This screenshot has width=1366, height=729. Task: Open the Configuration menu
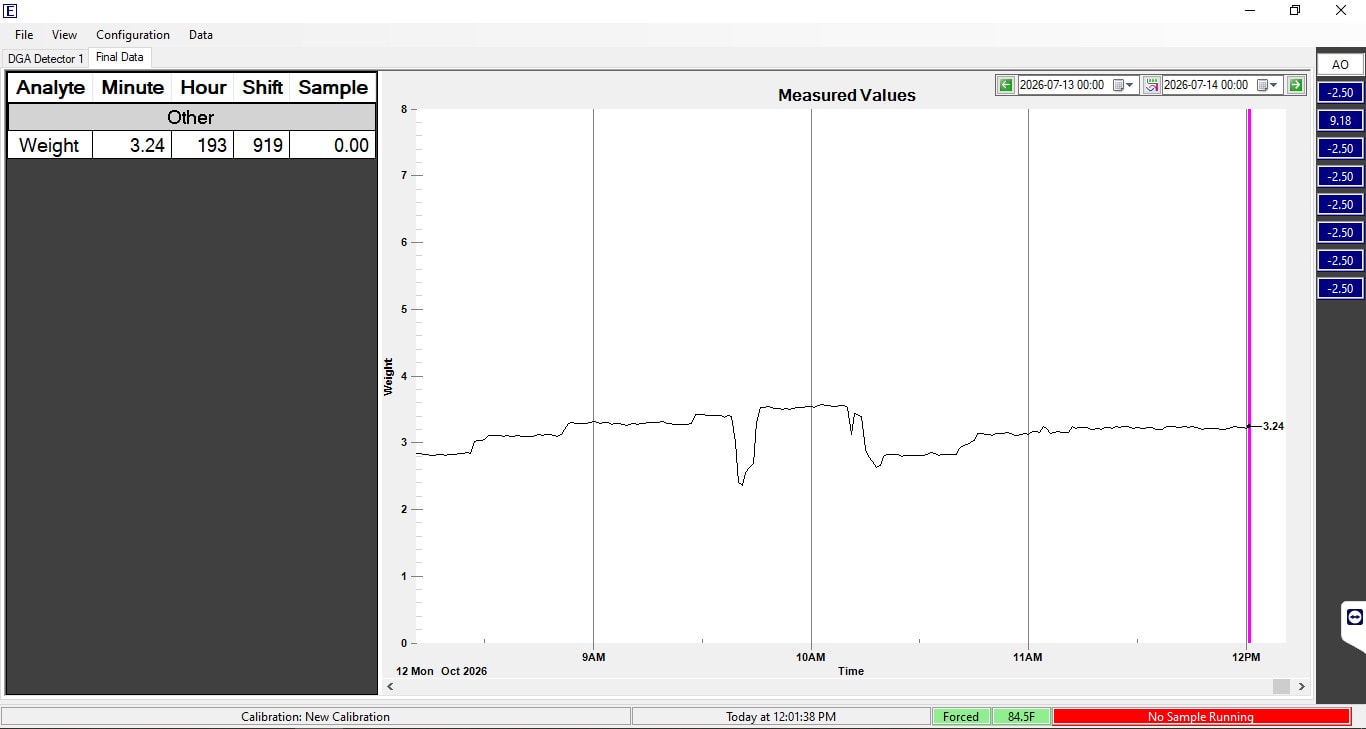[133, 34]
